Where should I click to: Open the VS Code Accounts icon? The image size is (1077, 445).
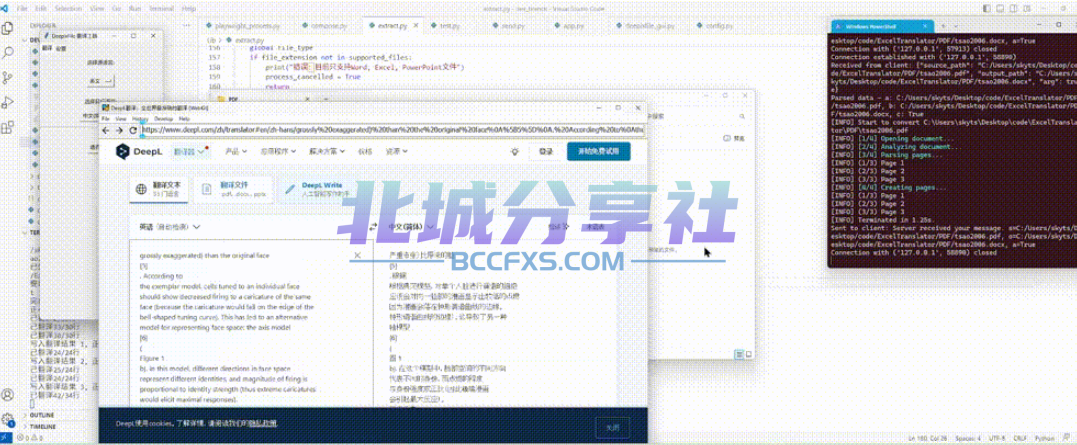[8, 395]
